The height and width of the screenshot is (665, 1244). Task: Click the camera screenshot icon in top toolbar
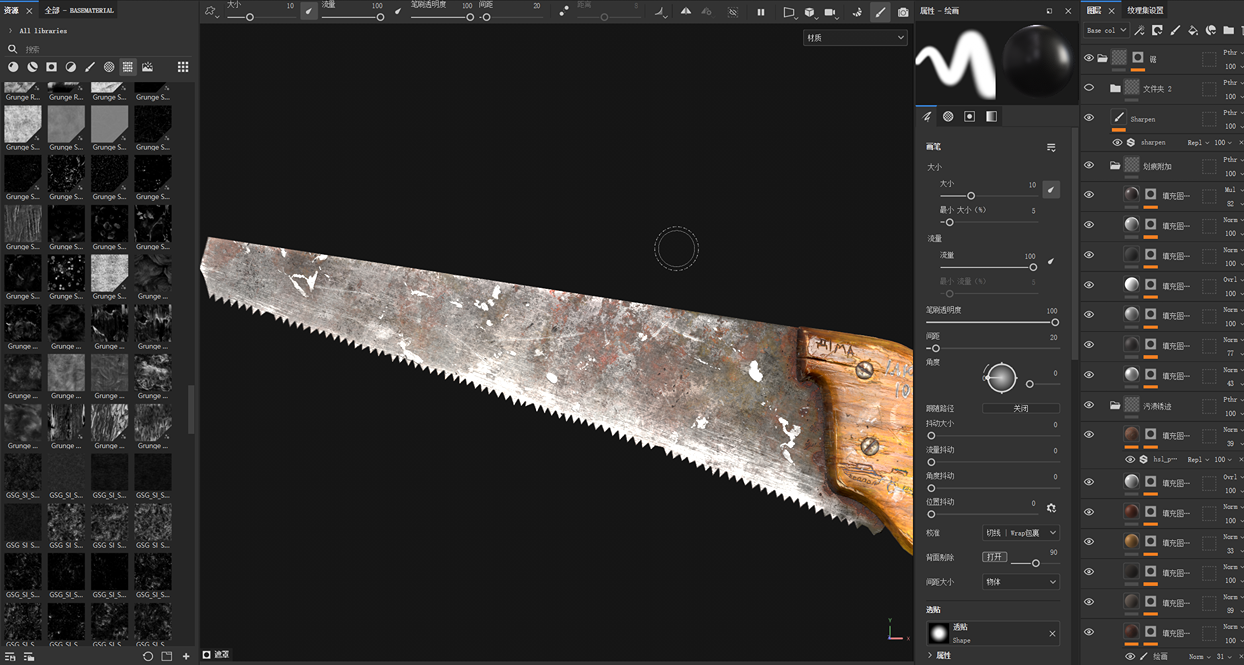click(903, 12)
